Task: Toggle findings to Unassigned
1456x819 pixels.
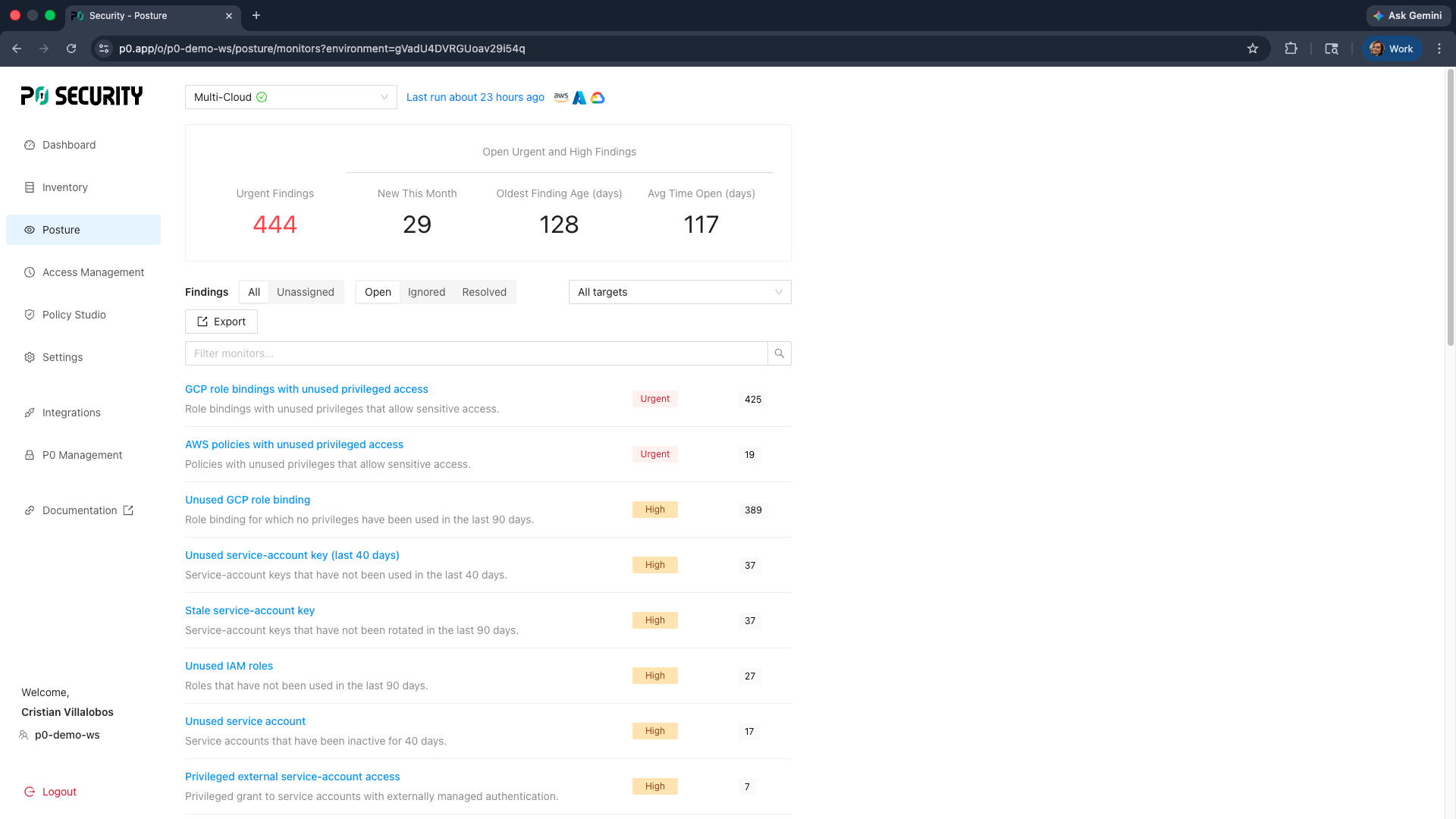Action: pos(305,292)
